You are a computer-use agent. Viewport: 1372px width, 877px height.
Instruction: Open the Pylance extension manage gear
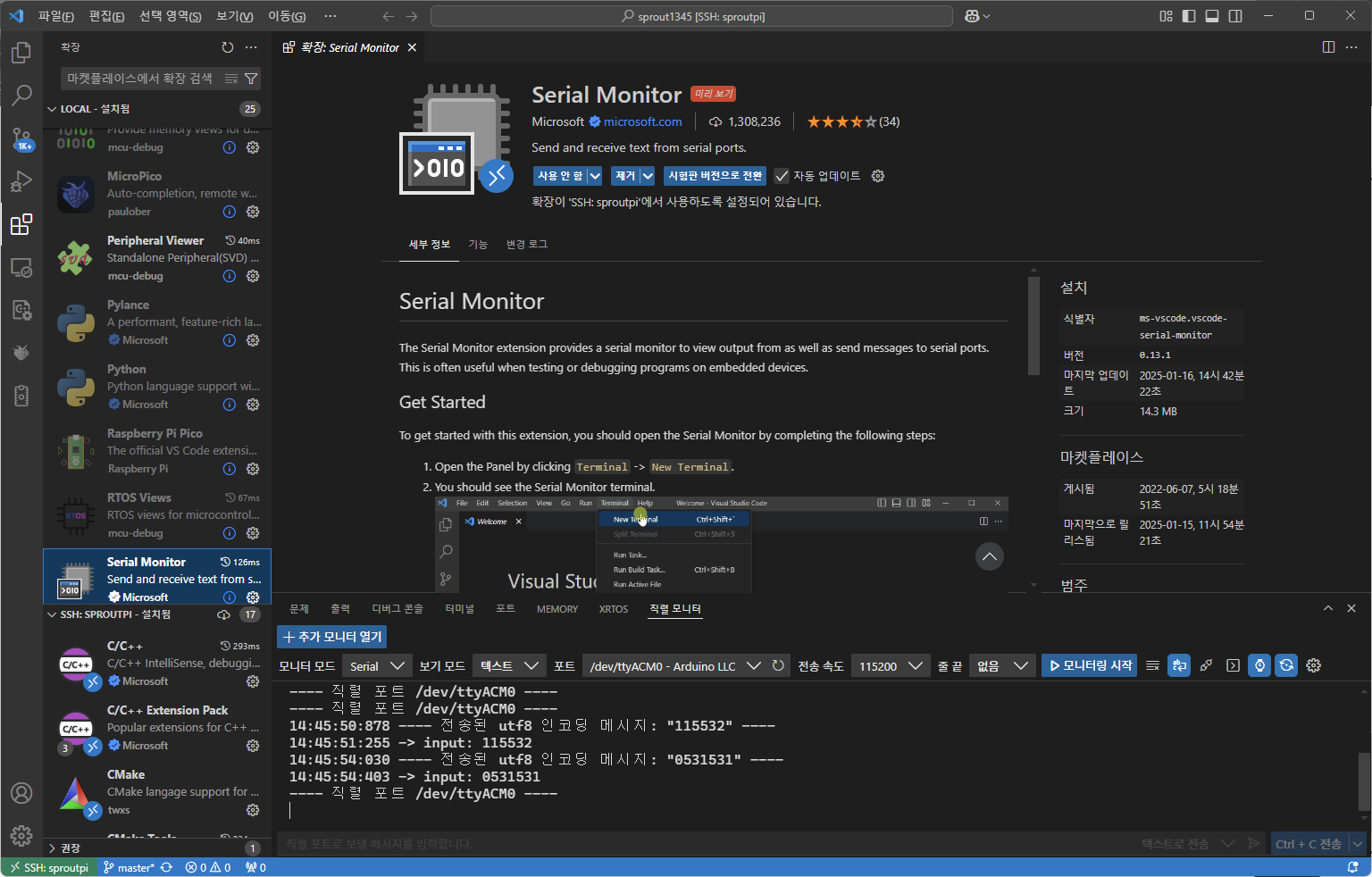[x=253, y=340]
